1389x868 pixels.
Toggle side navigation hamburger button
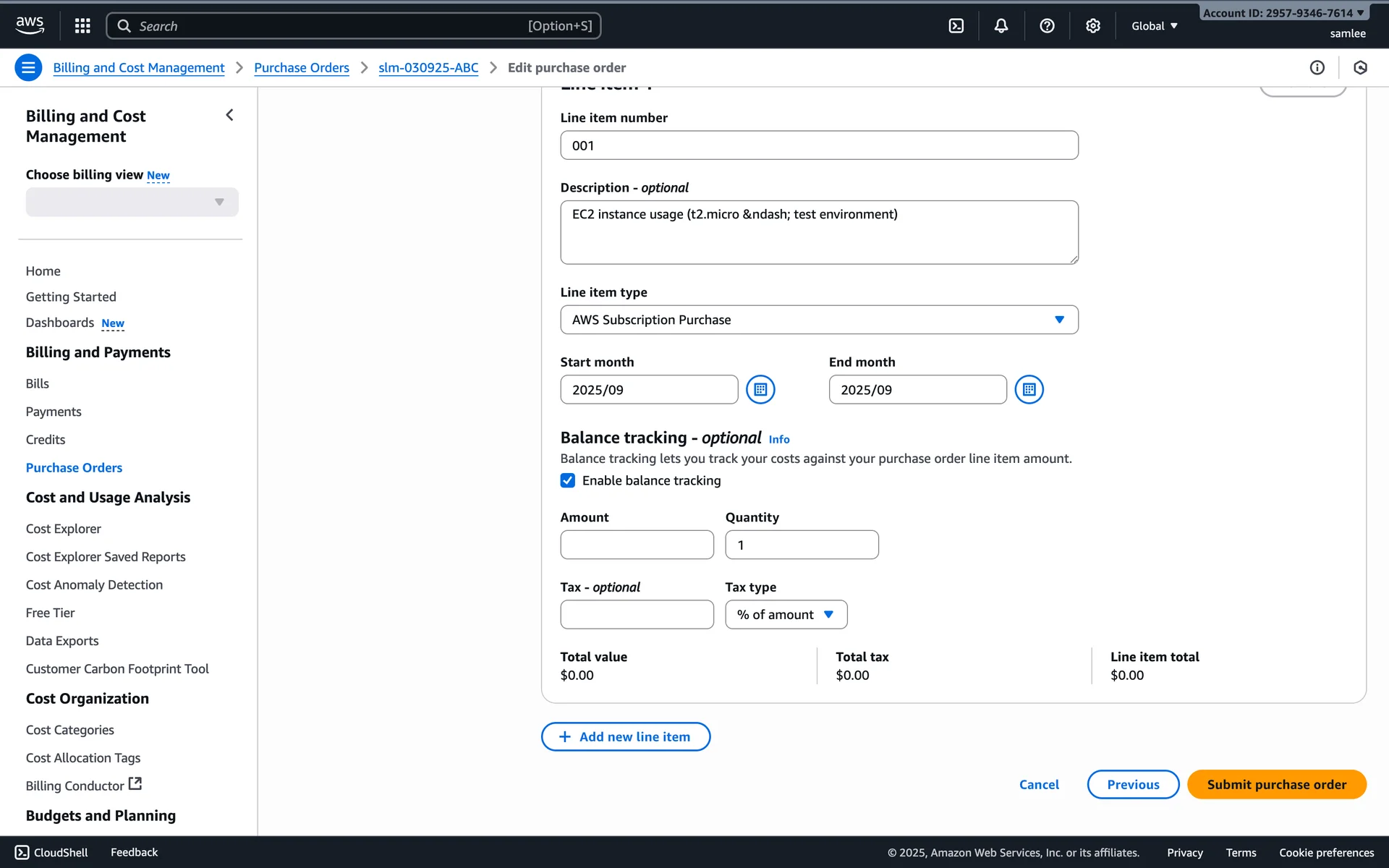point(28,67)
